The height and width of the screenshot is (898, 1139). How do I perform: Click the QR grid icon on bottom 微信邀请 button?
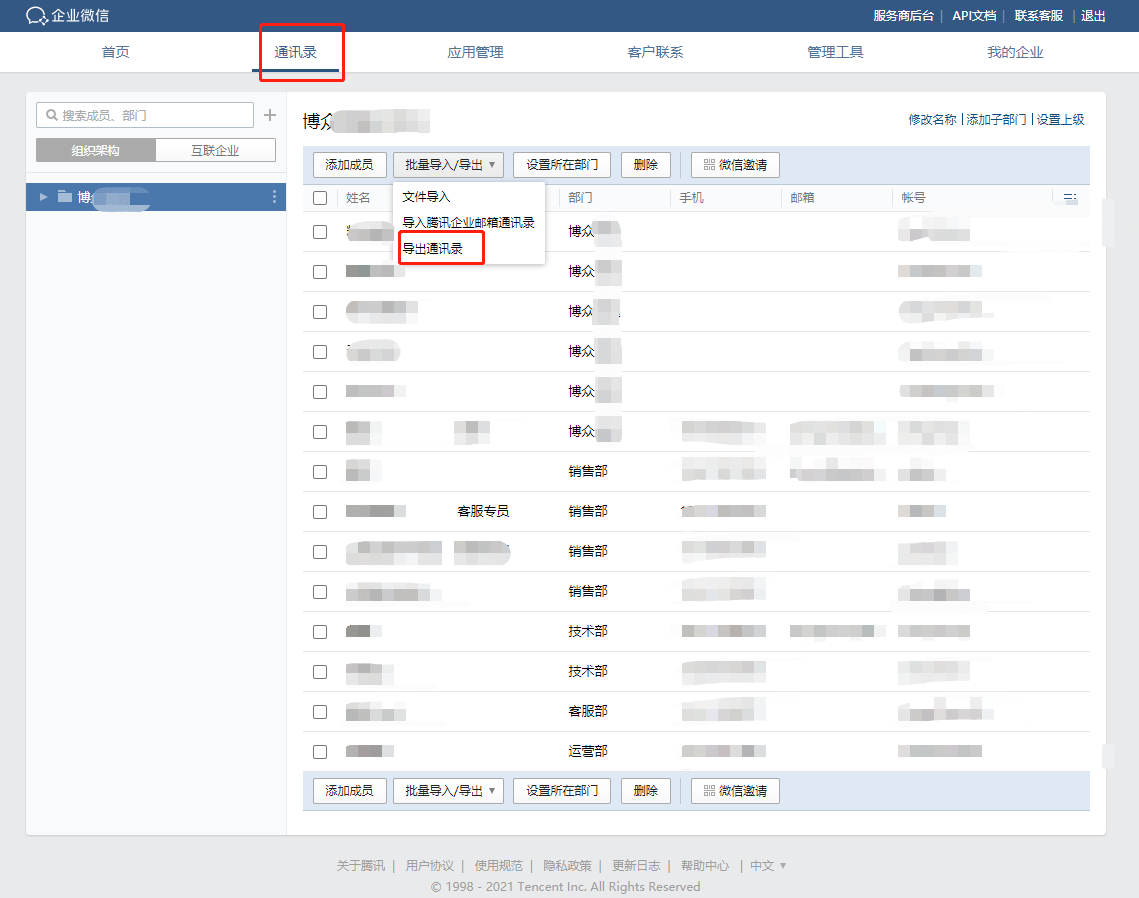[710, 791]
